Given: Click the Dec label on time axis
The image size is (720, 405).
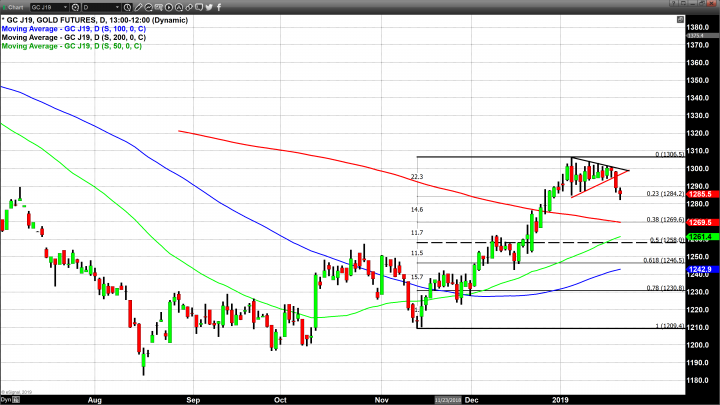Looking at the screenshot, I should [472, 400].
